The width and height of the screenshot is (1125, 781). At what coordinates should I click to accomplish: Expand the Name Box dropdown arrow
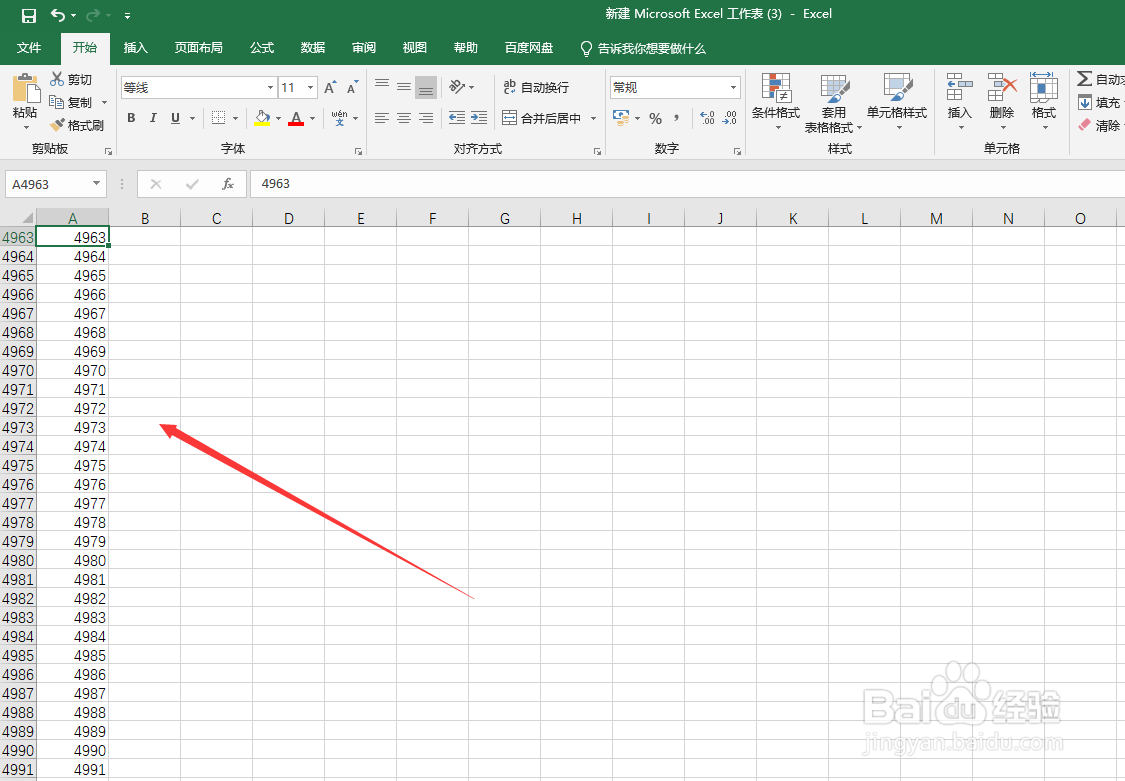[96, 184]
